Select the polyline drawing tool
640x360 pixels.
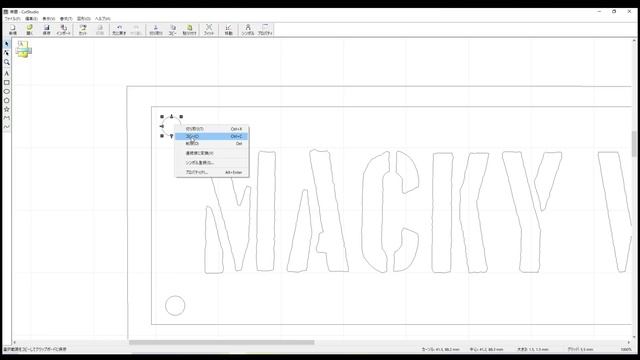pos(7,118)
